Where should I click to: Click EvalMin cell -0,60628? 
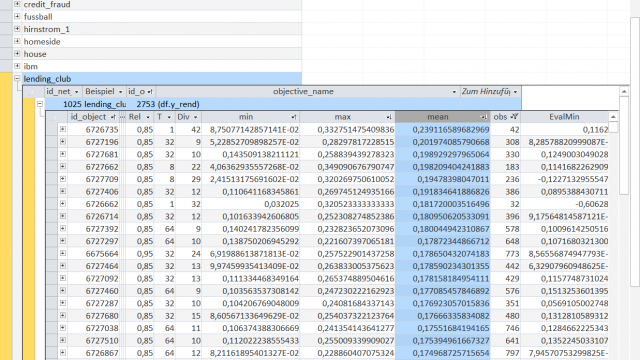565,204
